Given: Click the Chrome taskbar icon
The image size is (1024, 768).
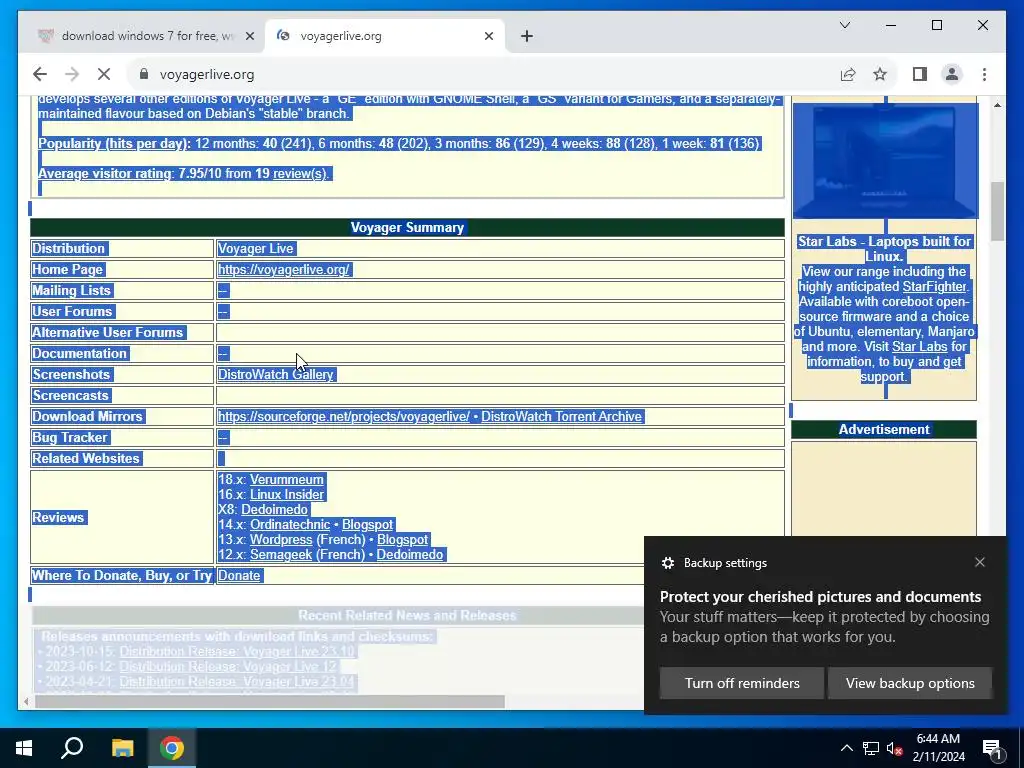Looking at the screenshot, I should tap(172, 748).
